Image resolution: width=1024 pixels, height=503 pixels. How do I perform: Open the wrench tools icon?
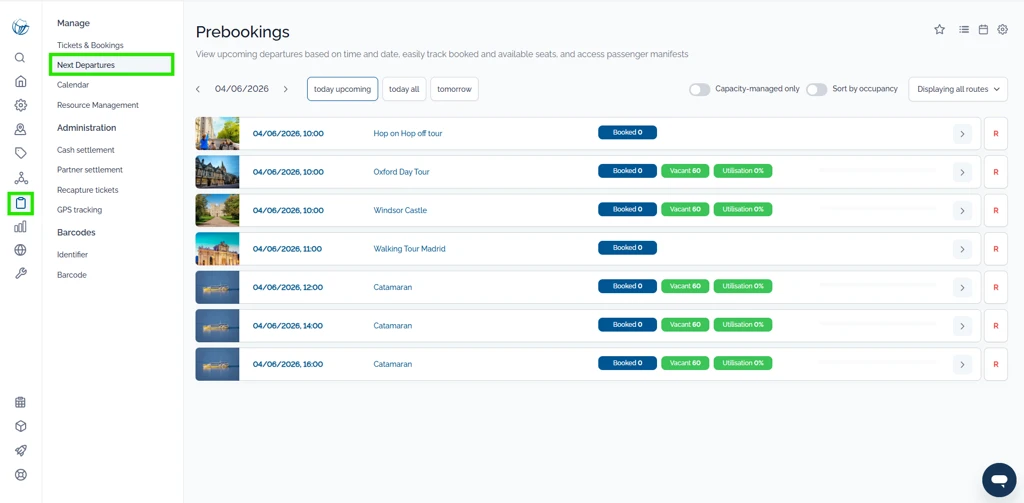20,273
